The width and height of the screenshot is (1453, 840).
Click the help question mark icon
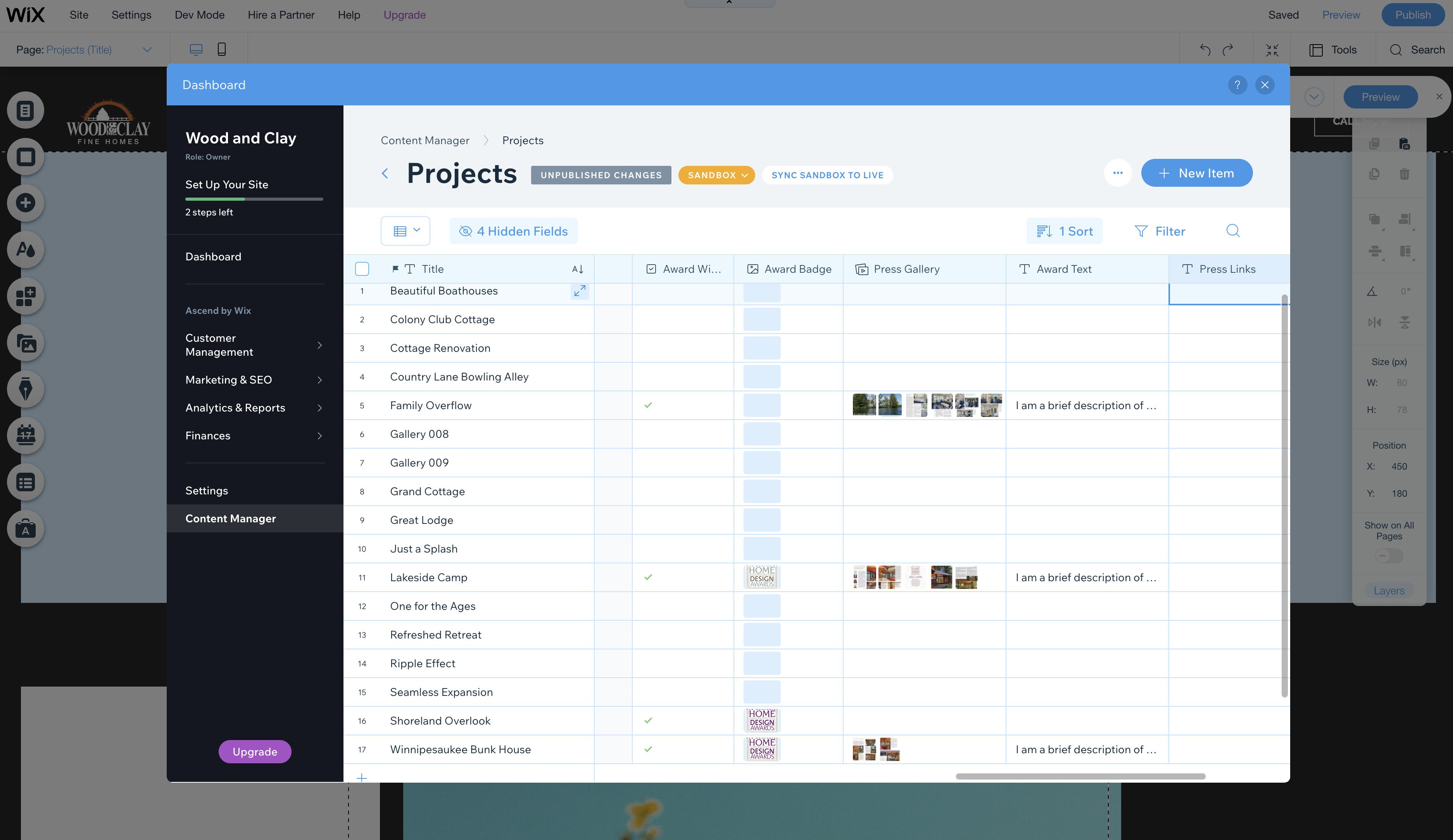click(x=1237, y=85)
